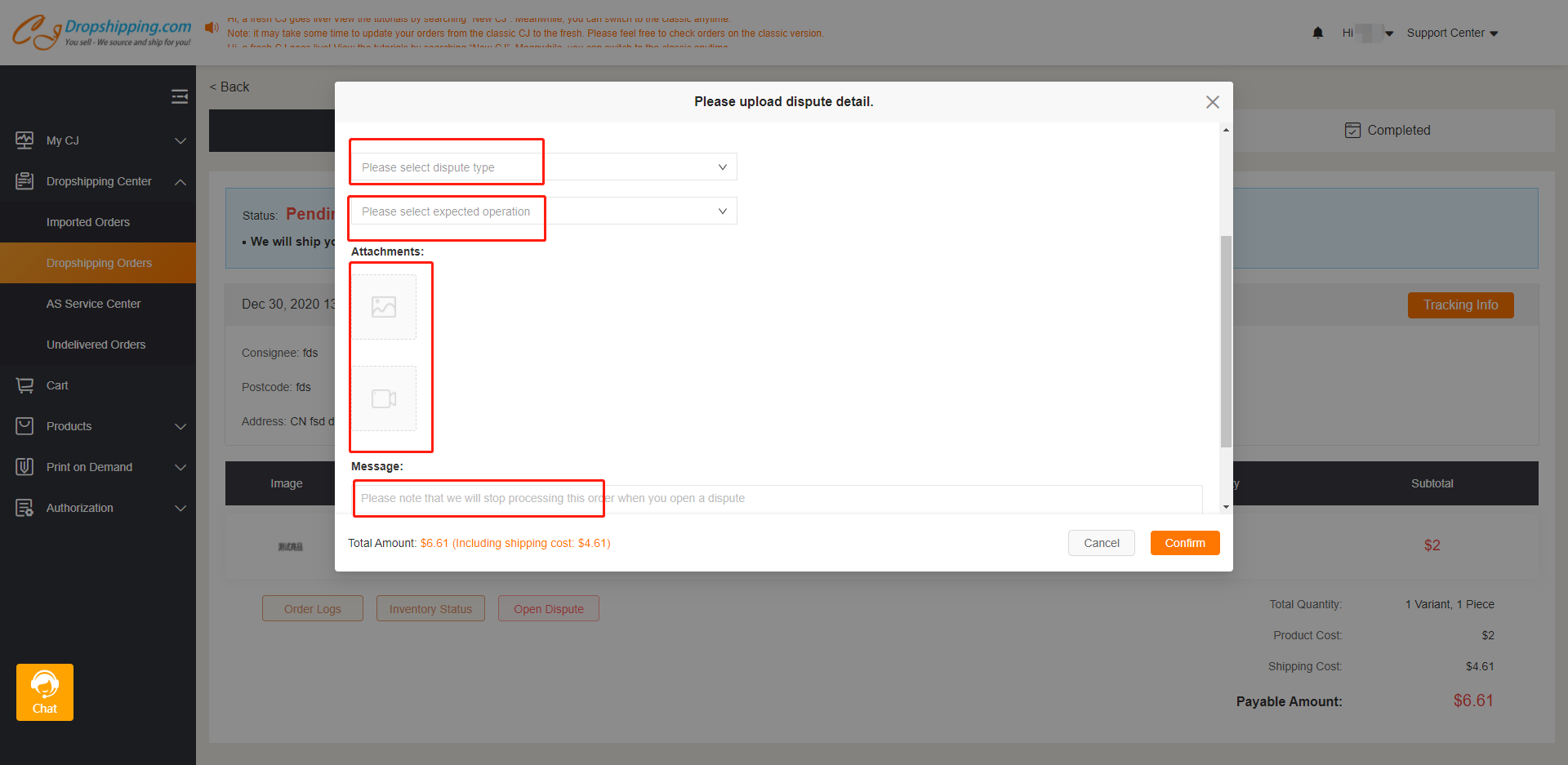Go to AS Service Center
Image resolution: width=1568 pixels, height=765 pixels.
tap(93, 304)
